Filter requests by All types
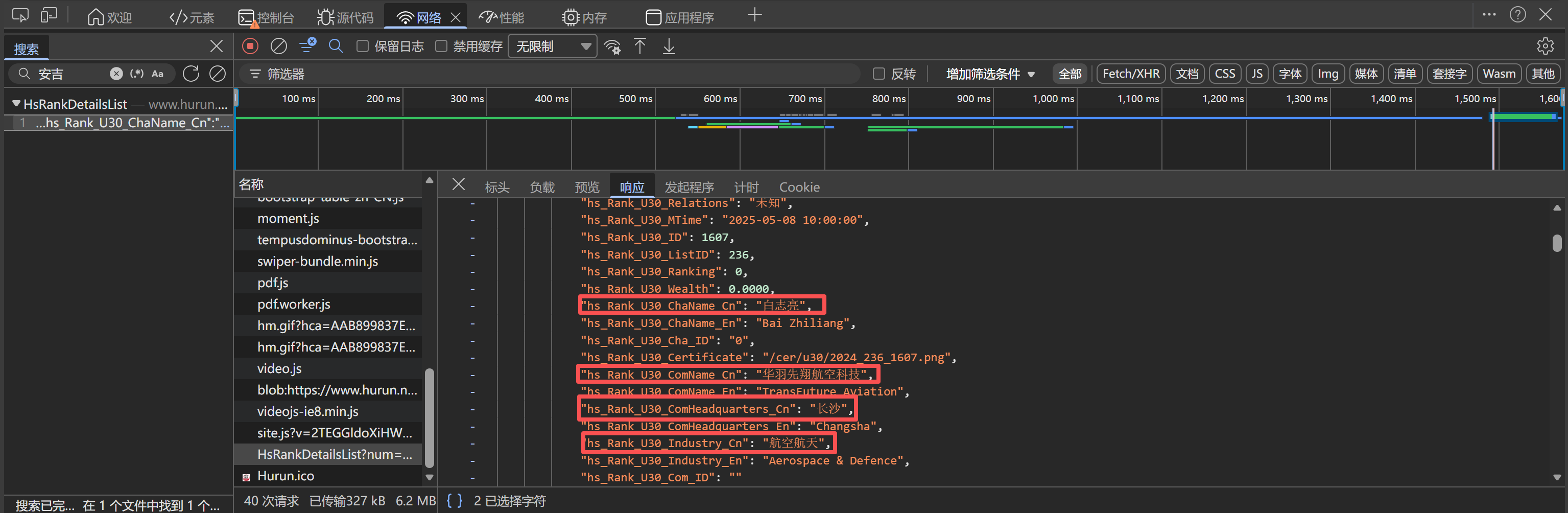1568x513 pixels. click(x=1070, y=74)
